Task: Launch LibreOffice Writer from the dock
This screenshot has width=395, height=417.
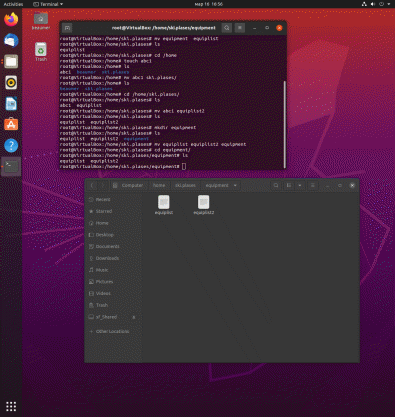Action: (x=11, y=104)
